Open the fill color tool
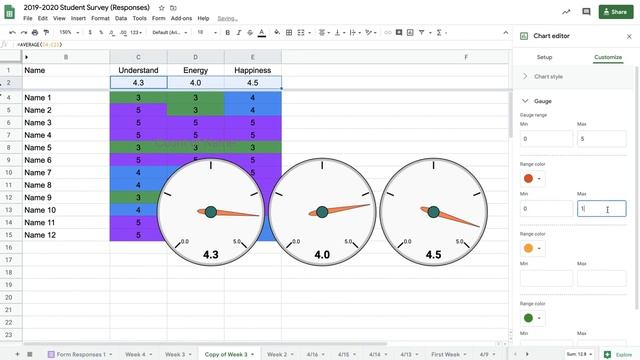The width and height of the screenshot is (640, 360). (277, 32)
